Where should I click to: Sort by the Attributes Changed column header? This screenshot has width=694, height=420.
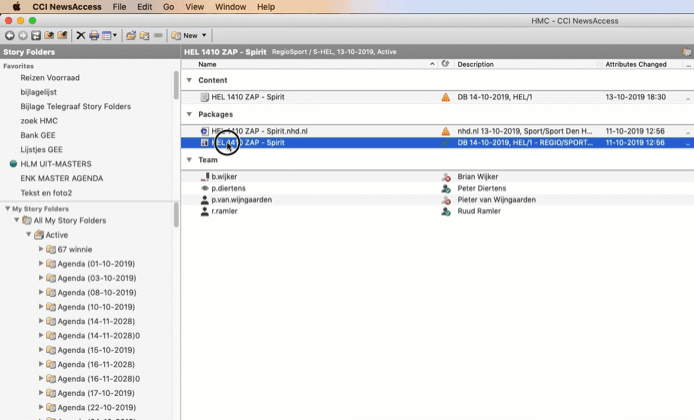635,64
